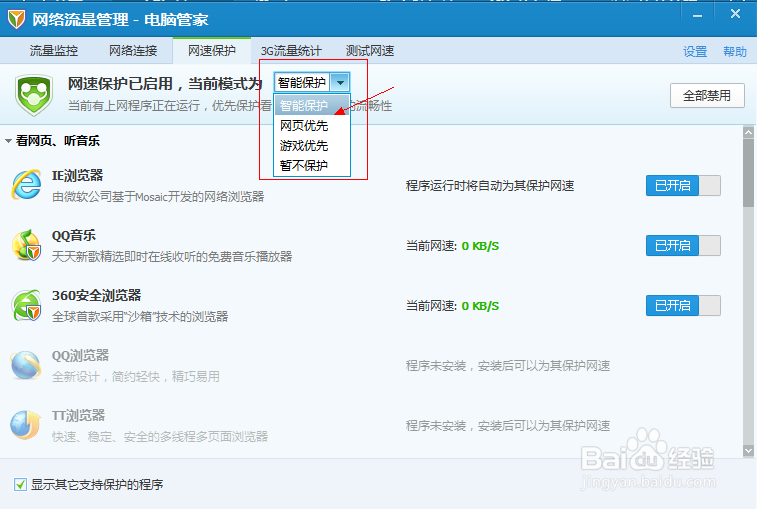This screenshot has width=757, height=509.
Task: Open the 测试网速 tab
Action: pyautogui.click(x=370, y=51)
